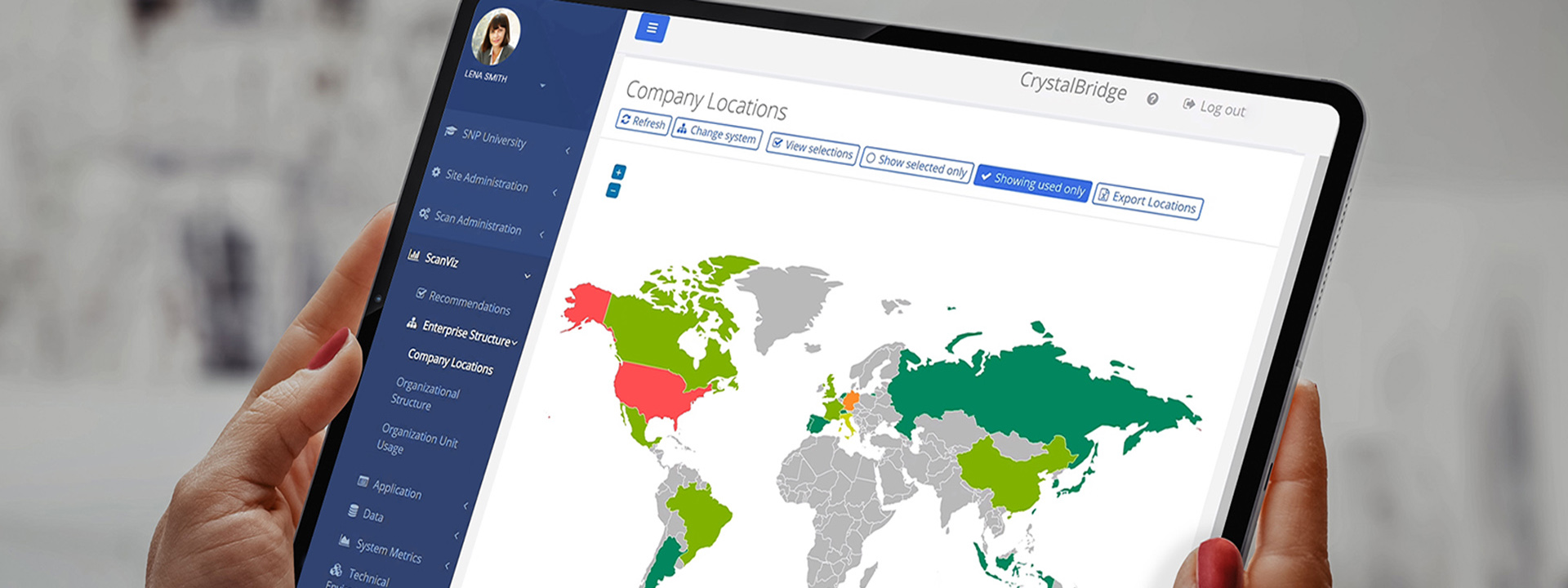This screenshot has width=1568, height=588.
Task: Toggle Showing used only
Action: click(1033, 184)
